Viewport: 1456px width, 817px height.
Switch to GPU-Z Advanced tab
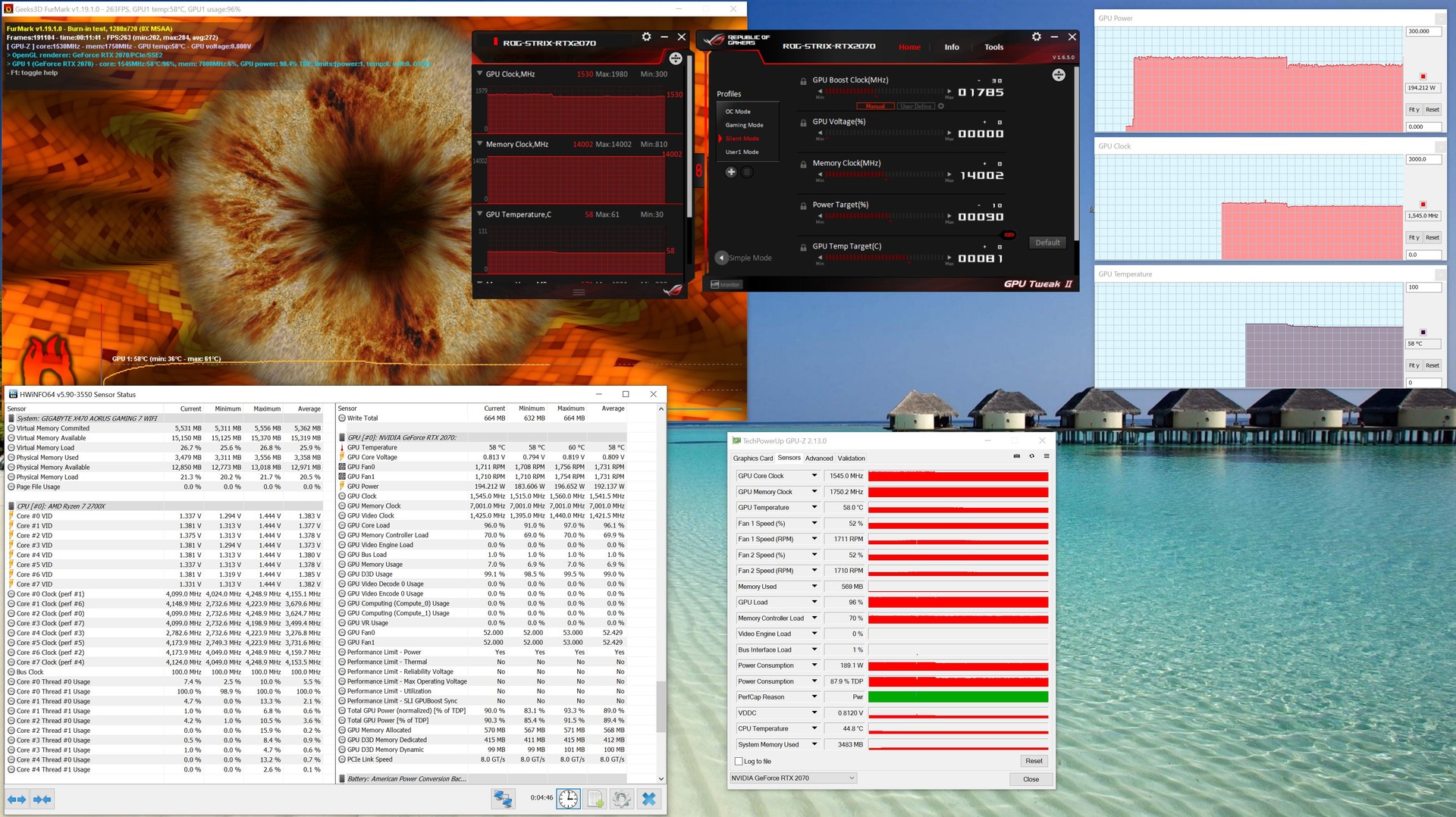coord(818,459)
